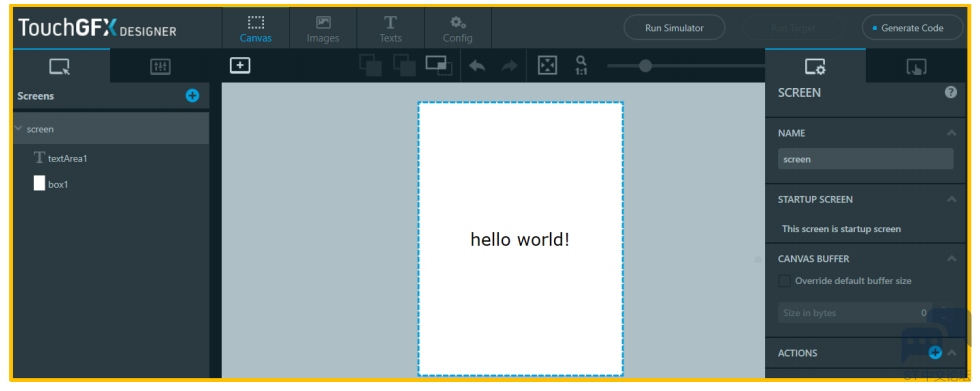Reset zoom with the 1:1 icon
The height and width of the screenshot is (391, 980).
pyautogui.click(x=581, y=66)
